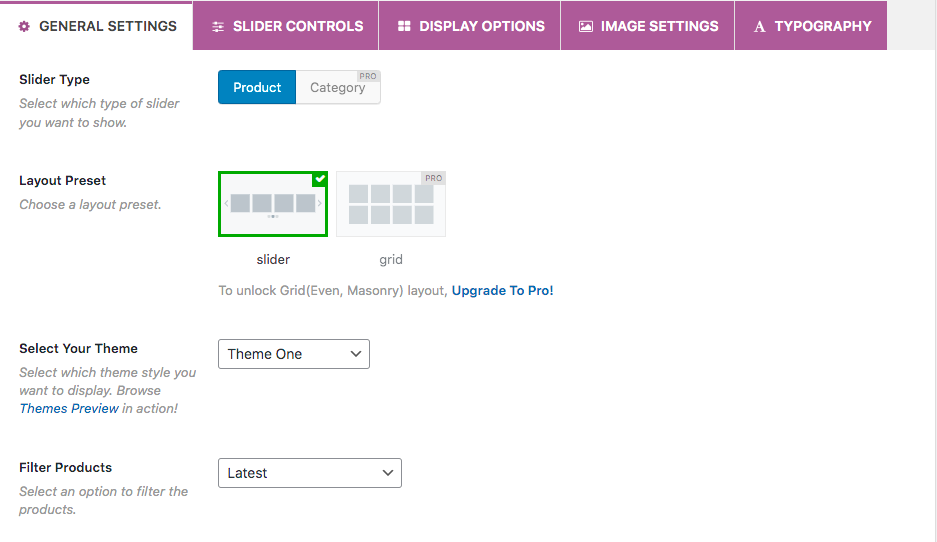This screenshot has width=937, height=542.
Task: Select Product slider type
Action: pos(257,87)
